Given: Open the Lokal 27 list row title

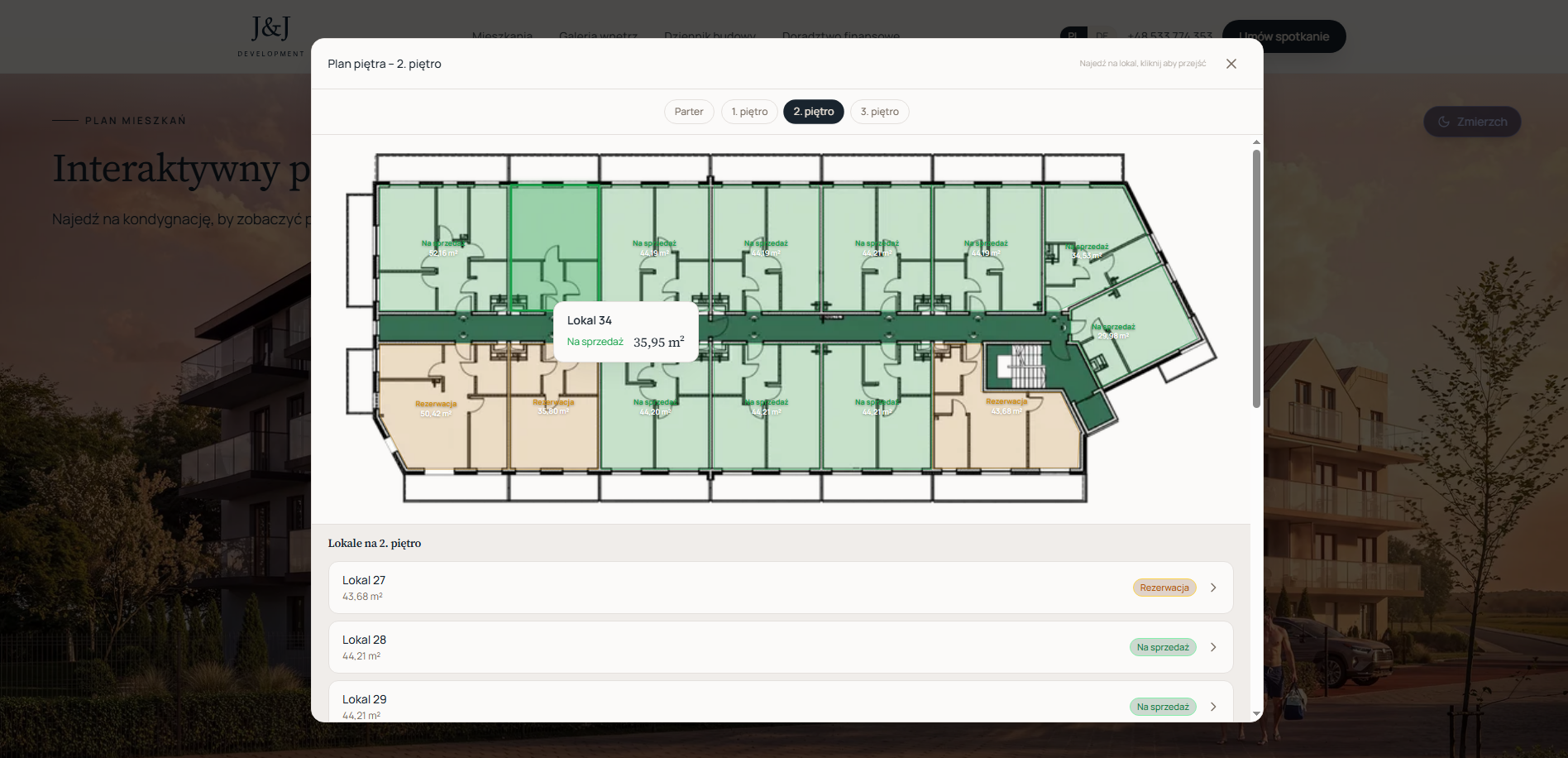Looking at the screenshot, I should (x=364, y=580).
